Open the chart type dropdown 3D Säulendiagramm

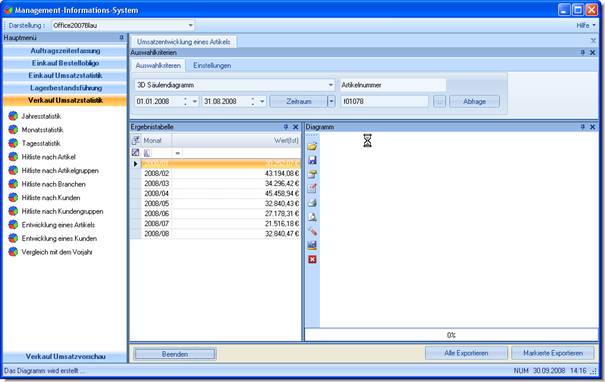[331, 85]
